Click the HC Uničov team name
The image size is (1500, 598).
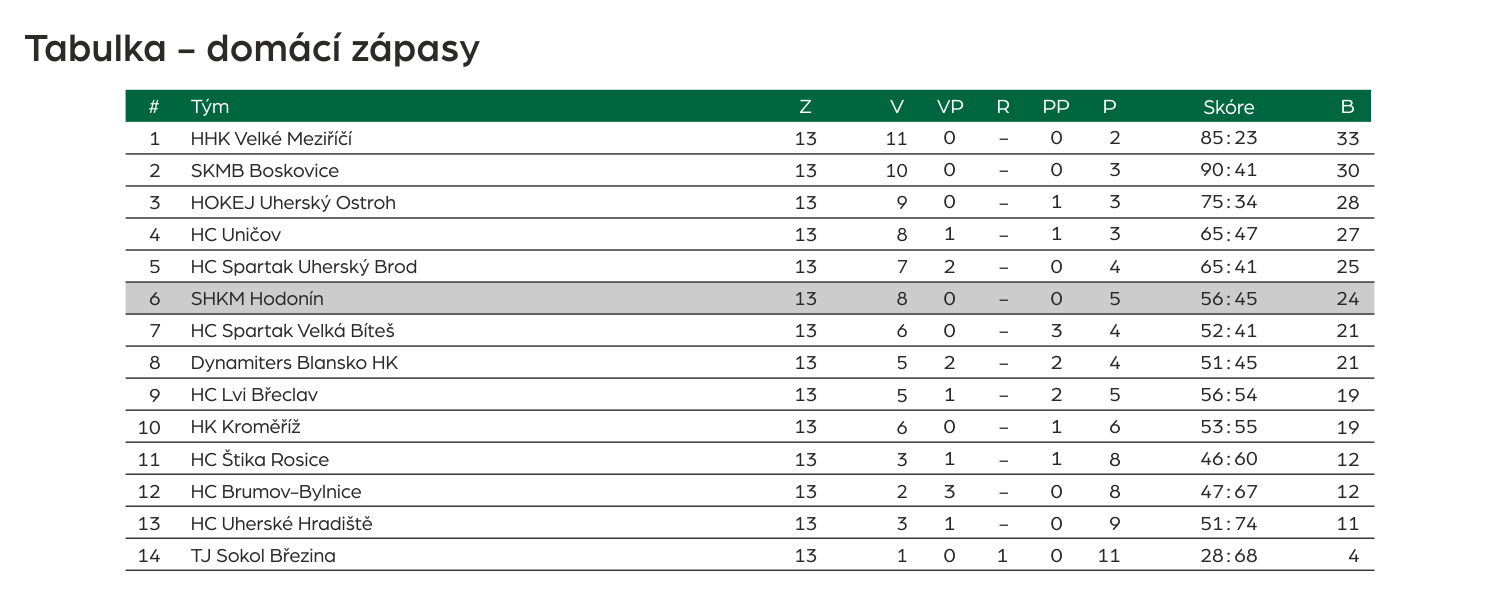(x=236, y=235)
